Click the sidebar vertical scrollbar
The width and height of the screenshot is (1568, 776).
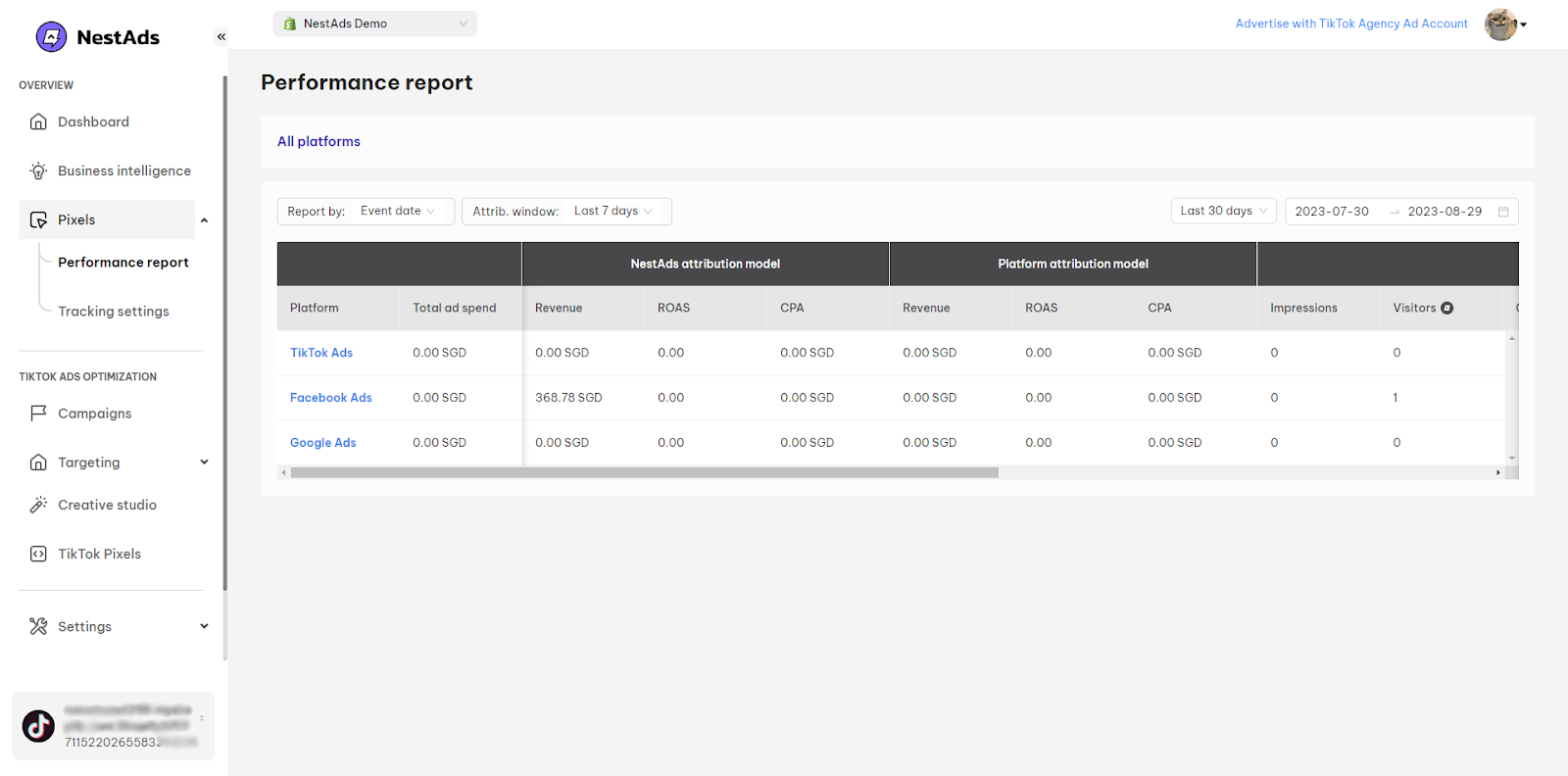(225, 333)
